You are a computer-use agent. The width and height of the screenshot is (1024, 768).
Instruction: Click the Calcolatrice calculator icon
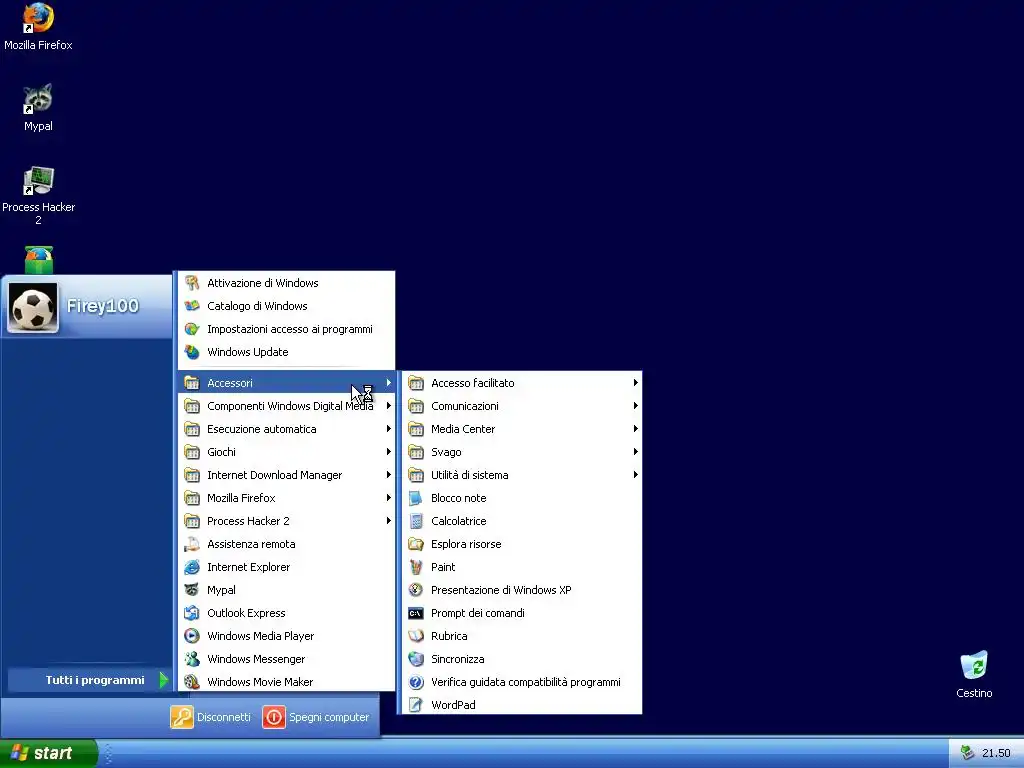pyautogui.click(x=415, y=520)
